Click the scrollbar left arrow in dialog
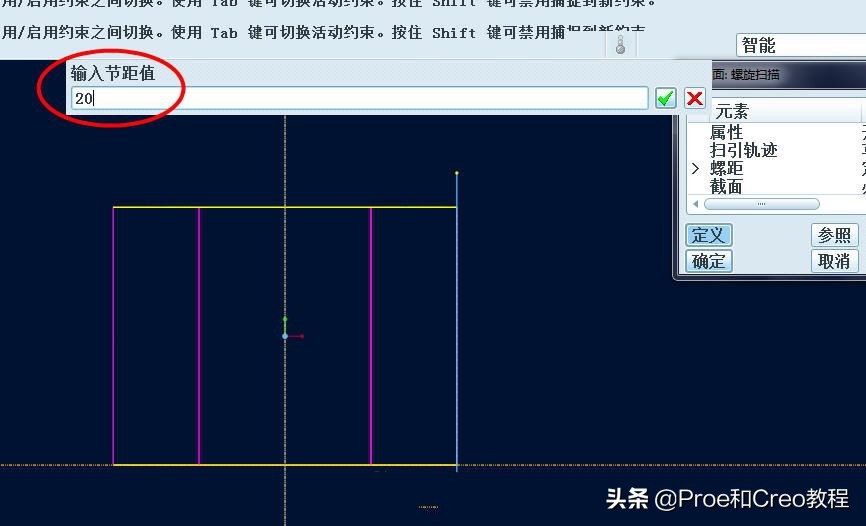This screenshot has width=866, height=526. pyautogui.click(x=695, y=204)
